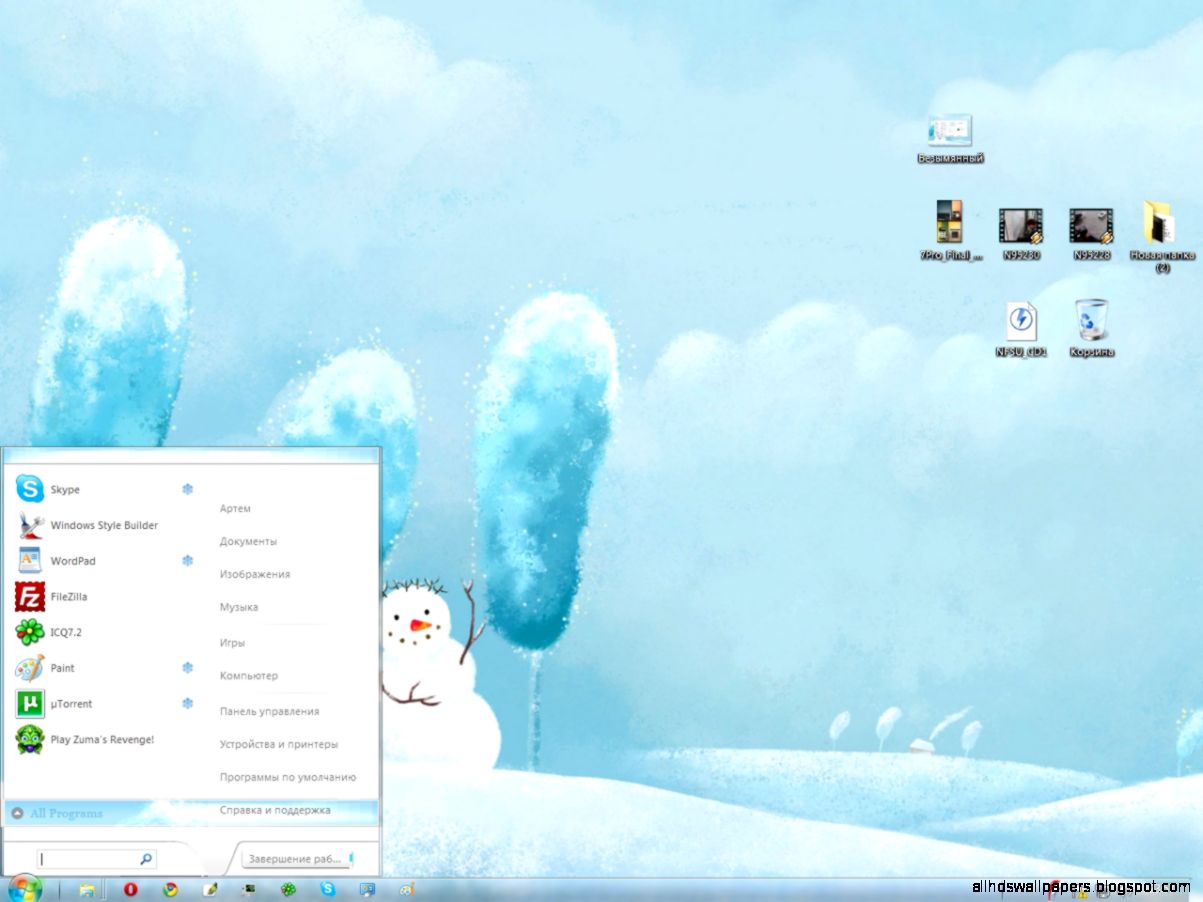
Task: Open ICQ flower icon on taskbar
Action: (288, 889)
